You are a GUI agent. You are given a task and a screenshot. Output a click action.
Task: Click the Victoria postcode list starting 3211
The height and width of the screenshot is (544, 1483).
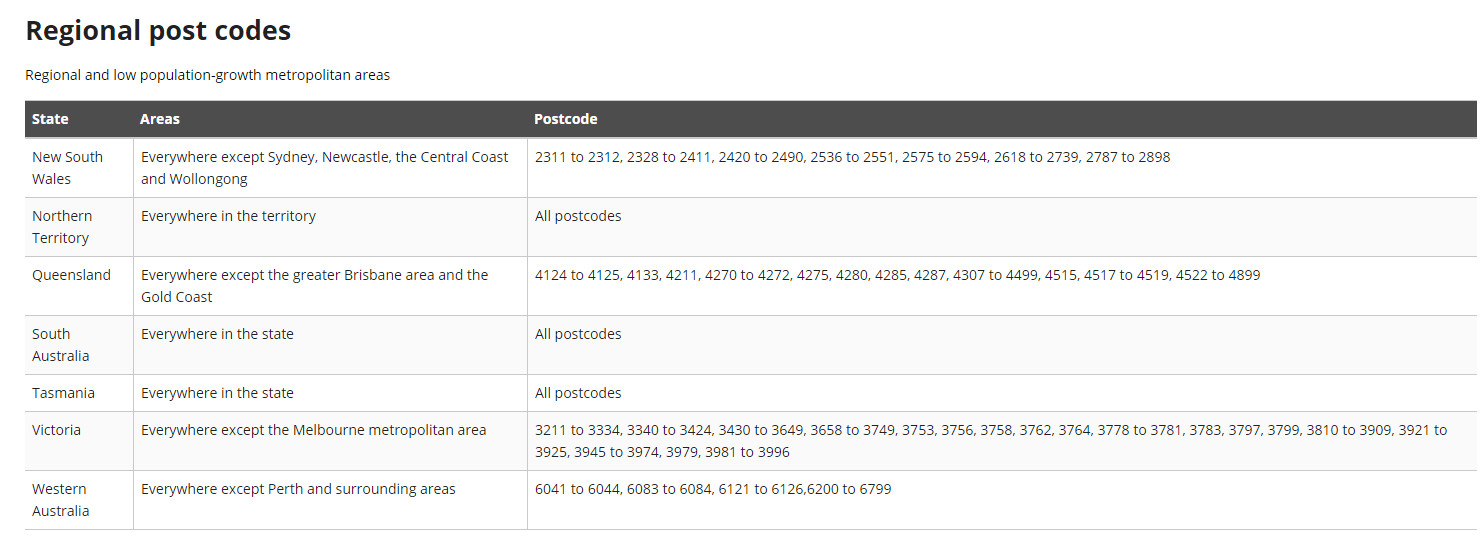click(x=991, y=441)
